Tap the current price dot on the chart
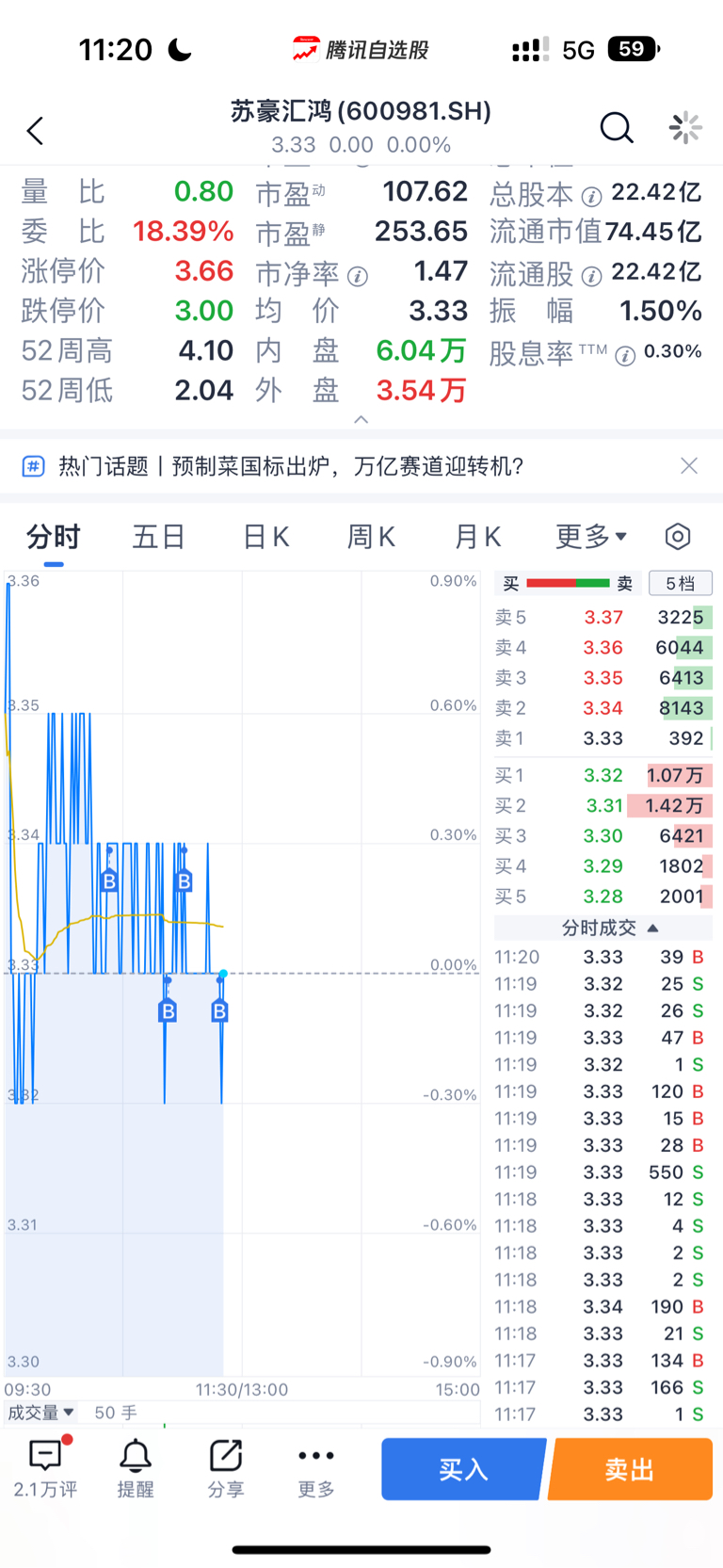Screen dimensions: 723x1568 (223, 973)
